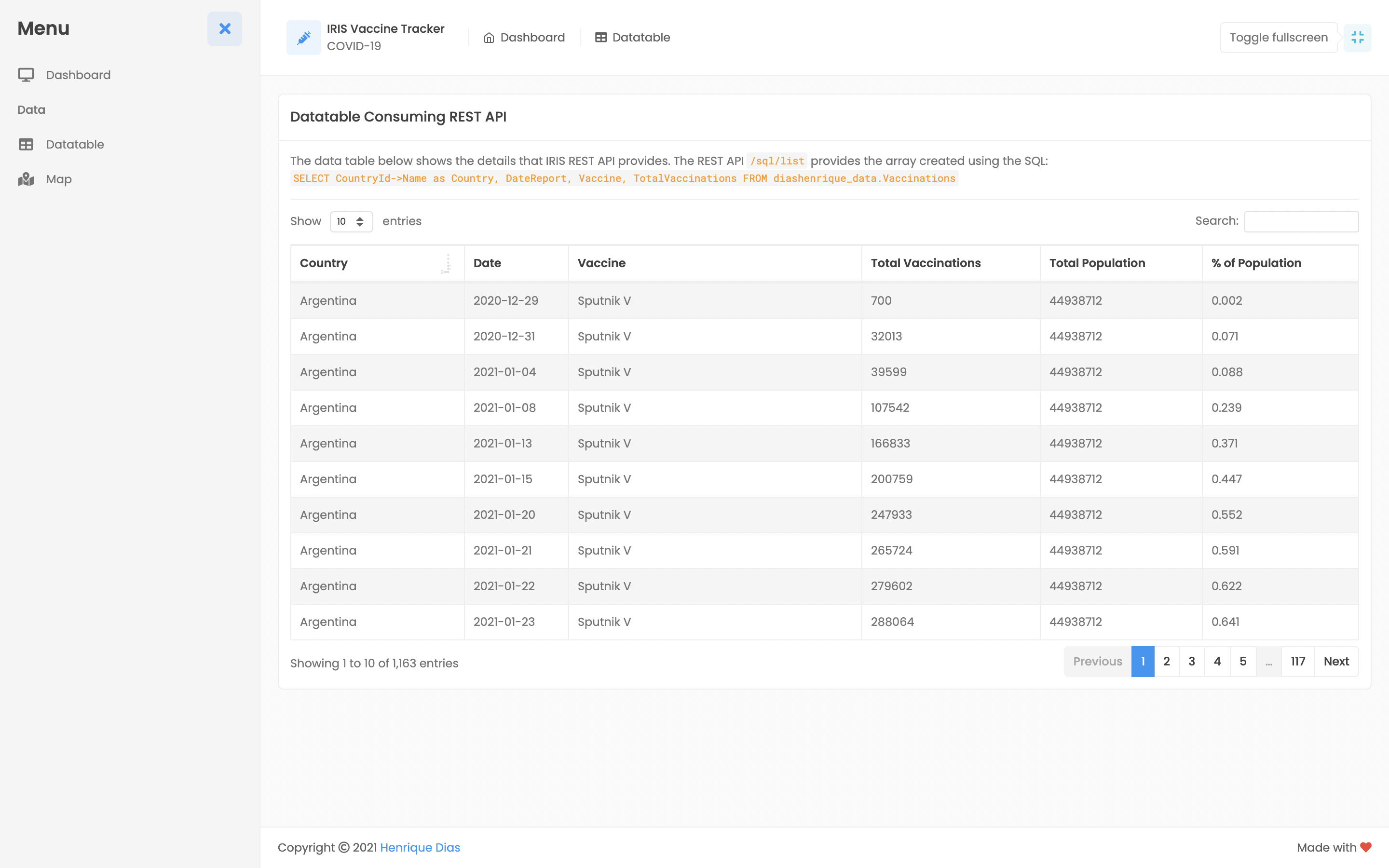Click the syringe vaccine tracker logo
Image resolution: width=1389 pixels, height=868 pixels.
point(304,38)
